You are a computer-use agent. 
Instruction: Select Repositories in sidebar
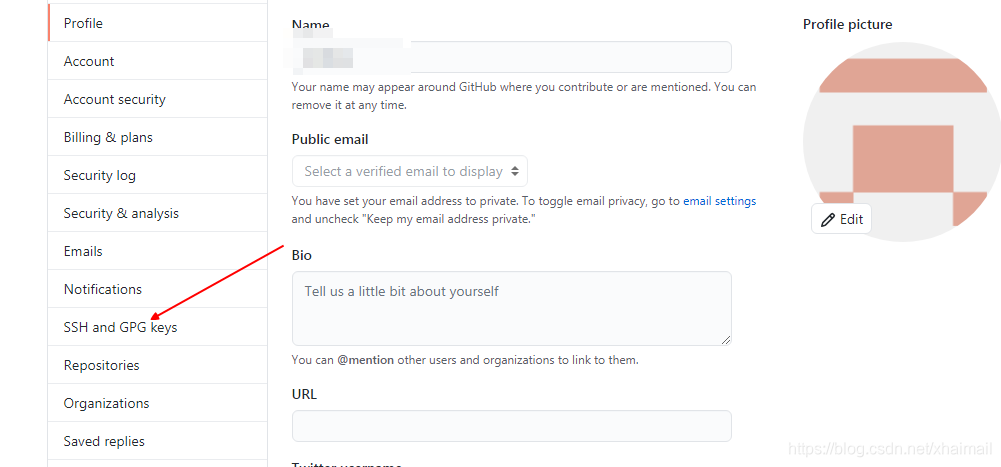click(x=102, y=365)
